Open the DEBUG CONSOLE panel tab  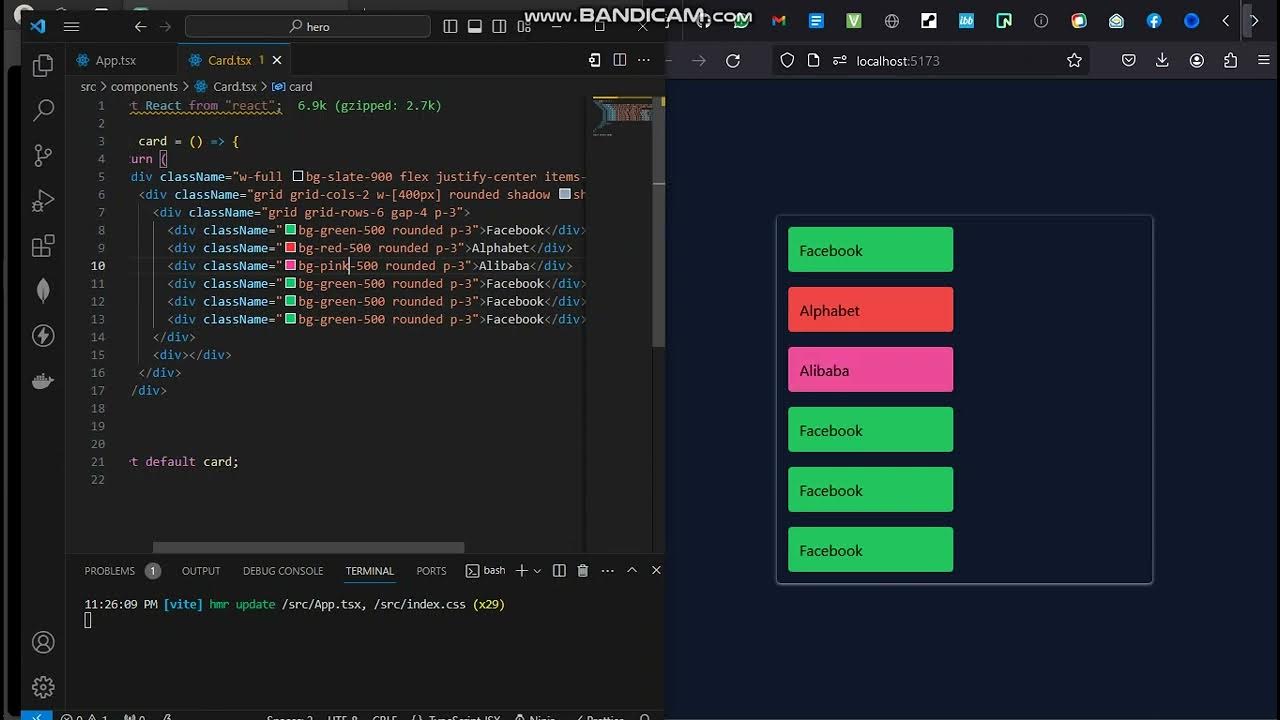click(283, 571)
